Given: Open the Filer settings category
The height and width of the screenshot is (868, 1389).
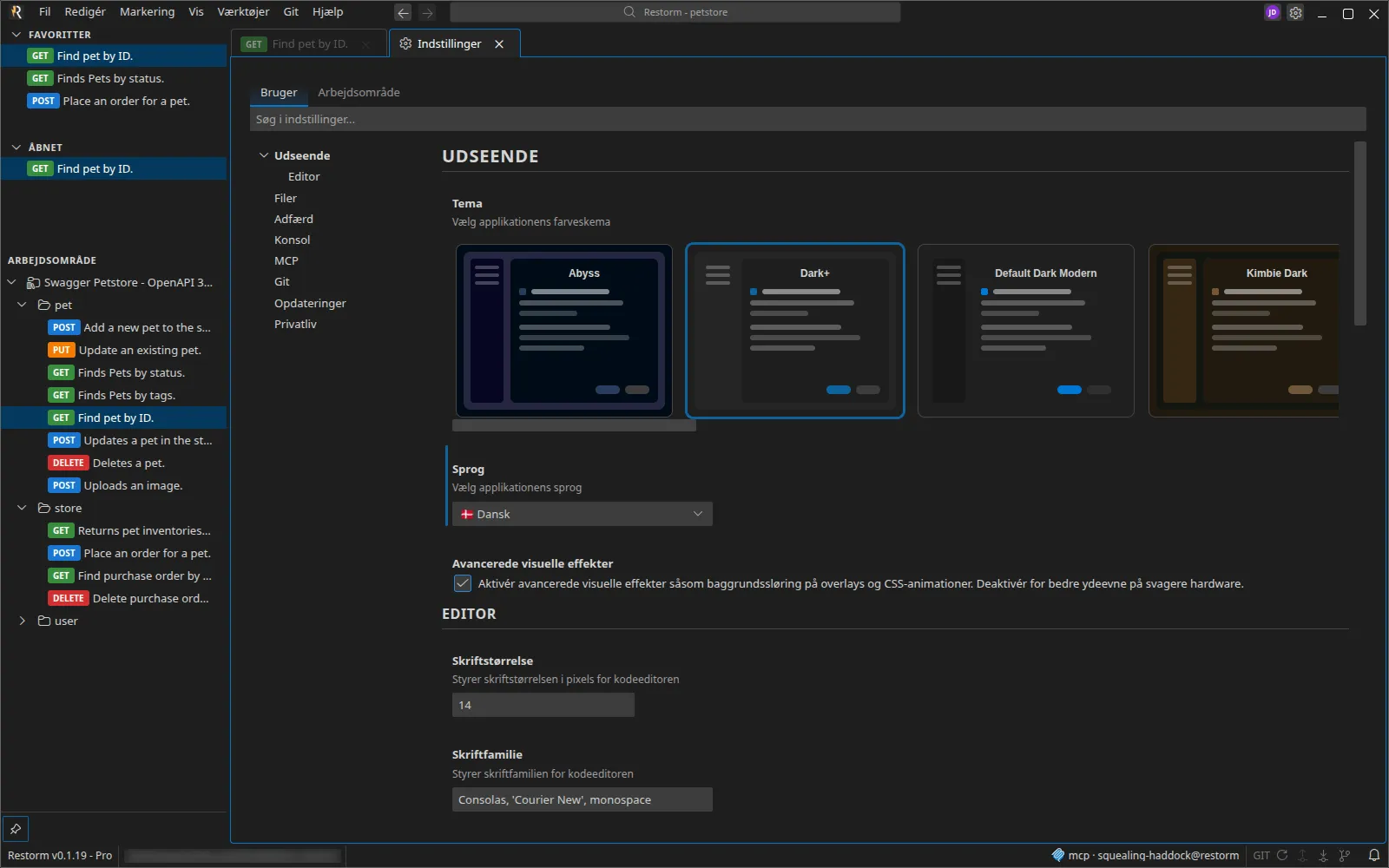Looking at the screenshot, I should pyautogui.click(x=286, y=198).
